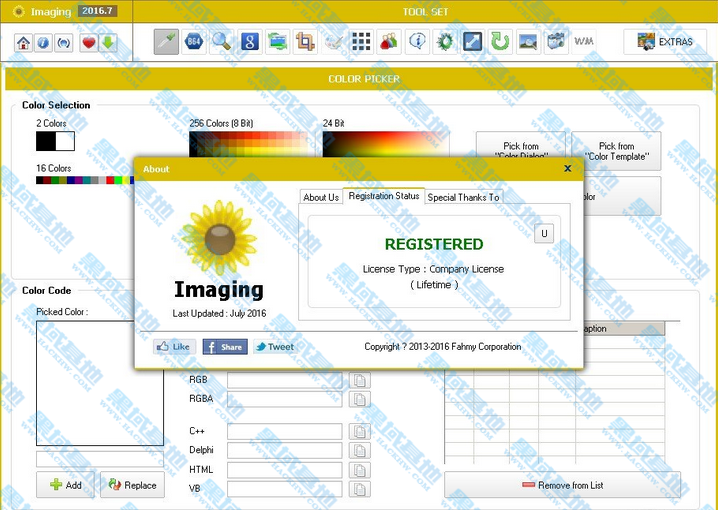
Task: Open the B64 encoder tool
Action: [x=194, y=42]
